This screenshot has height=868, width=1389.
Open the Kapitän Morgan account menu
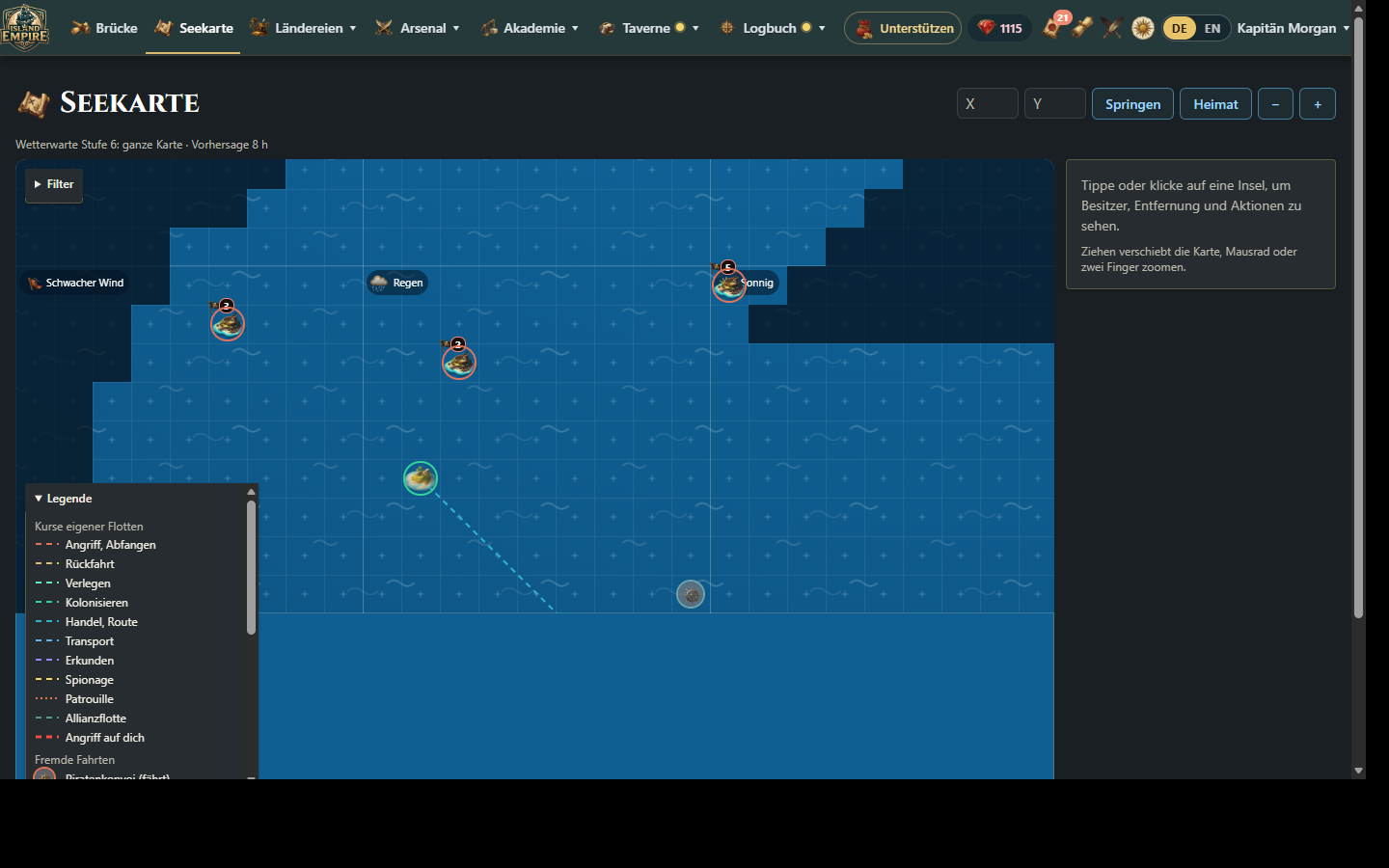click(x=1293, y=28)
